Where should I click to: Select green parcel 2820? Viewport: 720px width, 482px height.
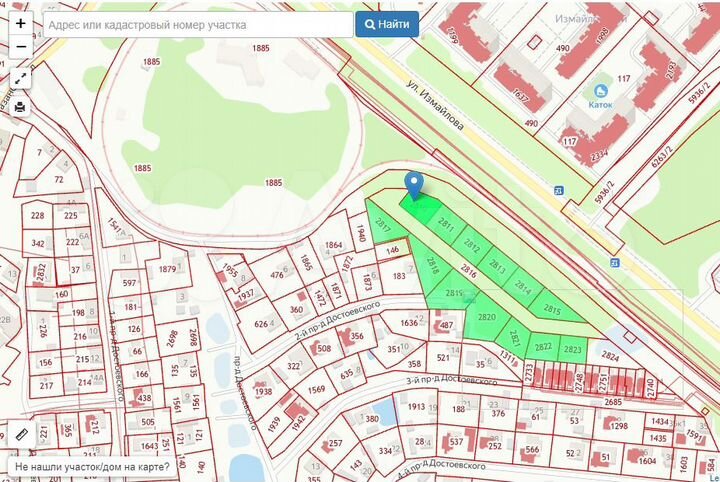pyautogui.click(x=487, y=317)
